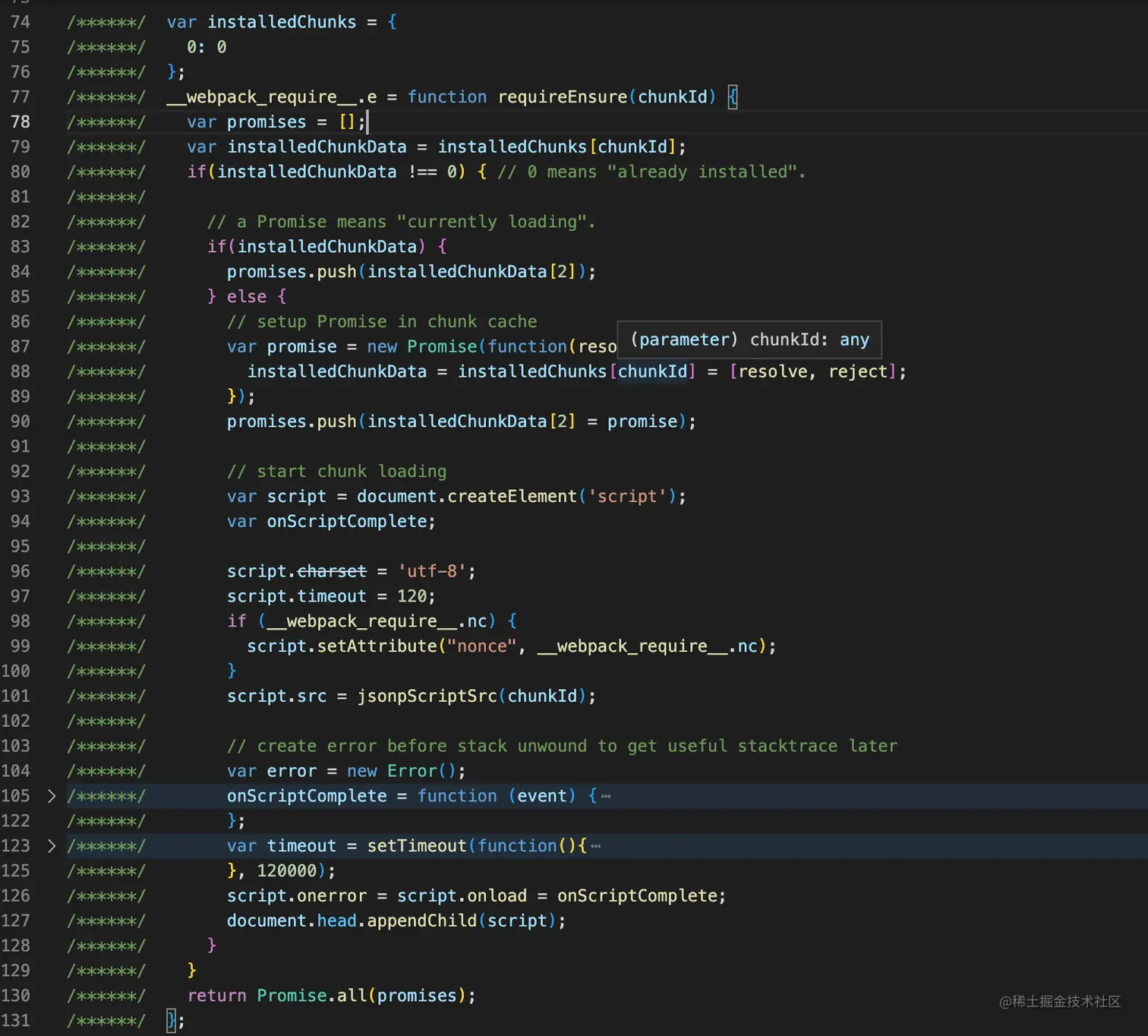Click the fold ellipsis after "function (event) {"

(x=606, y=797)
